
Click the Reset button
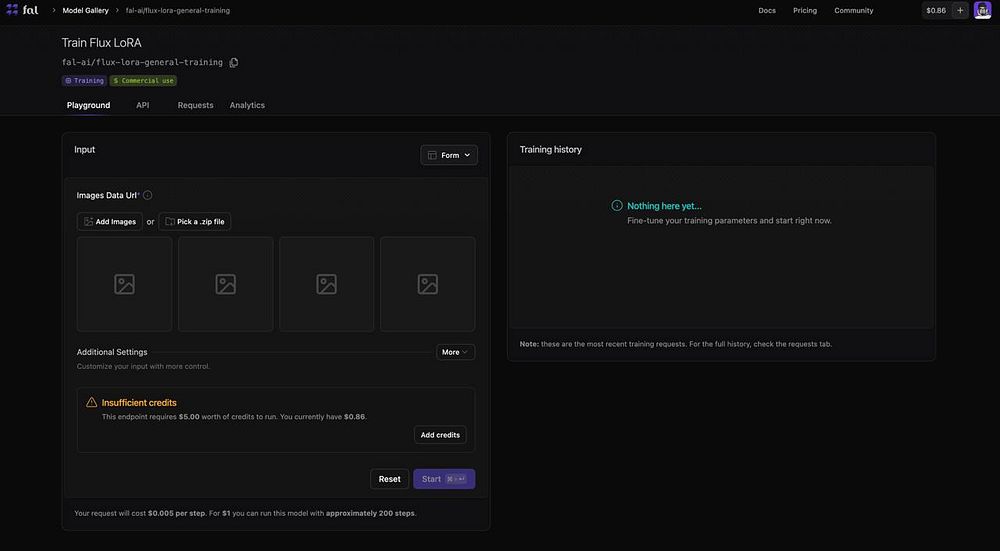pos(390,479)
